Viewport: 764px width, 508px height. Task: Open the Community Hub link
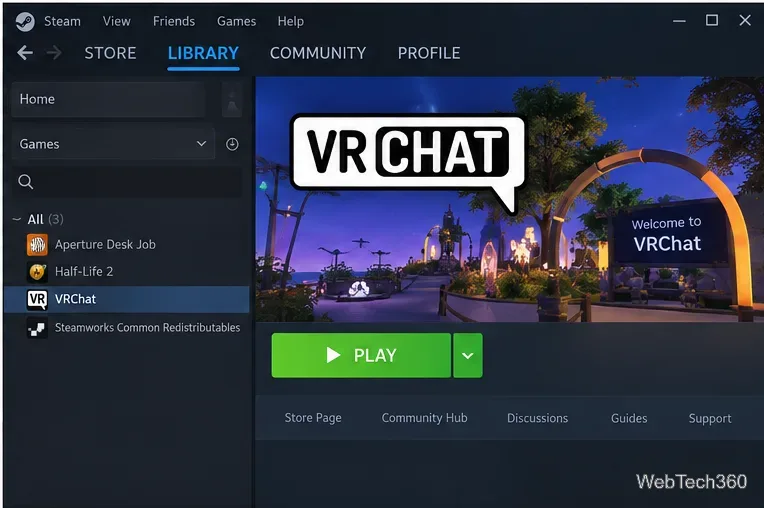pyautogui.click(x=424, y=418)
